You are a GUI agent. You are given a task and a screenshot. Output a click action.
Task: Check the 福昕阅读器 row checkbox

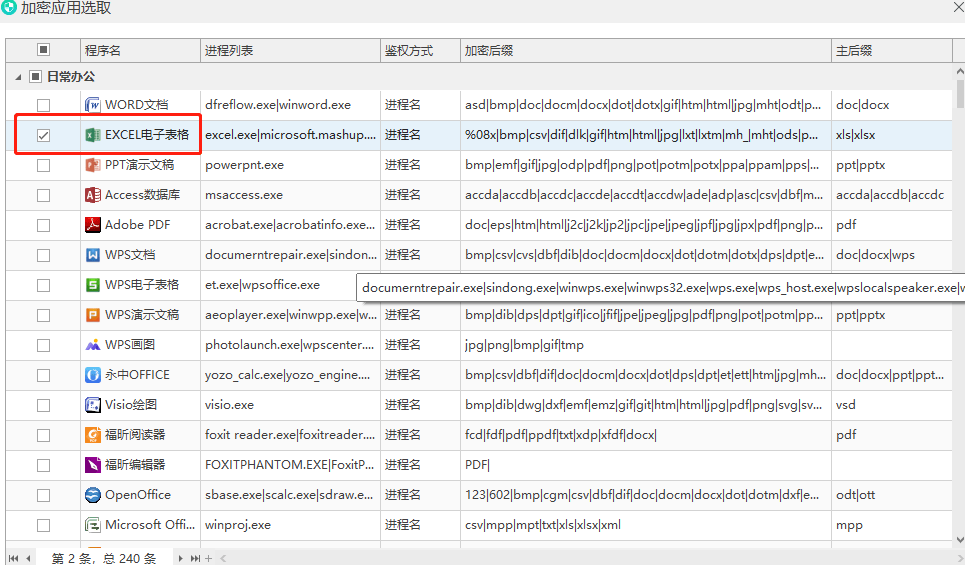click(43, 436)
